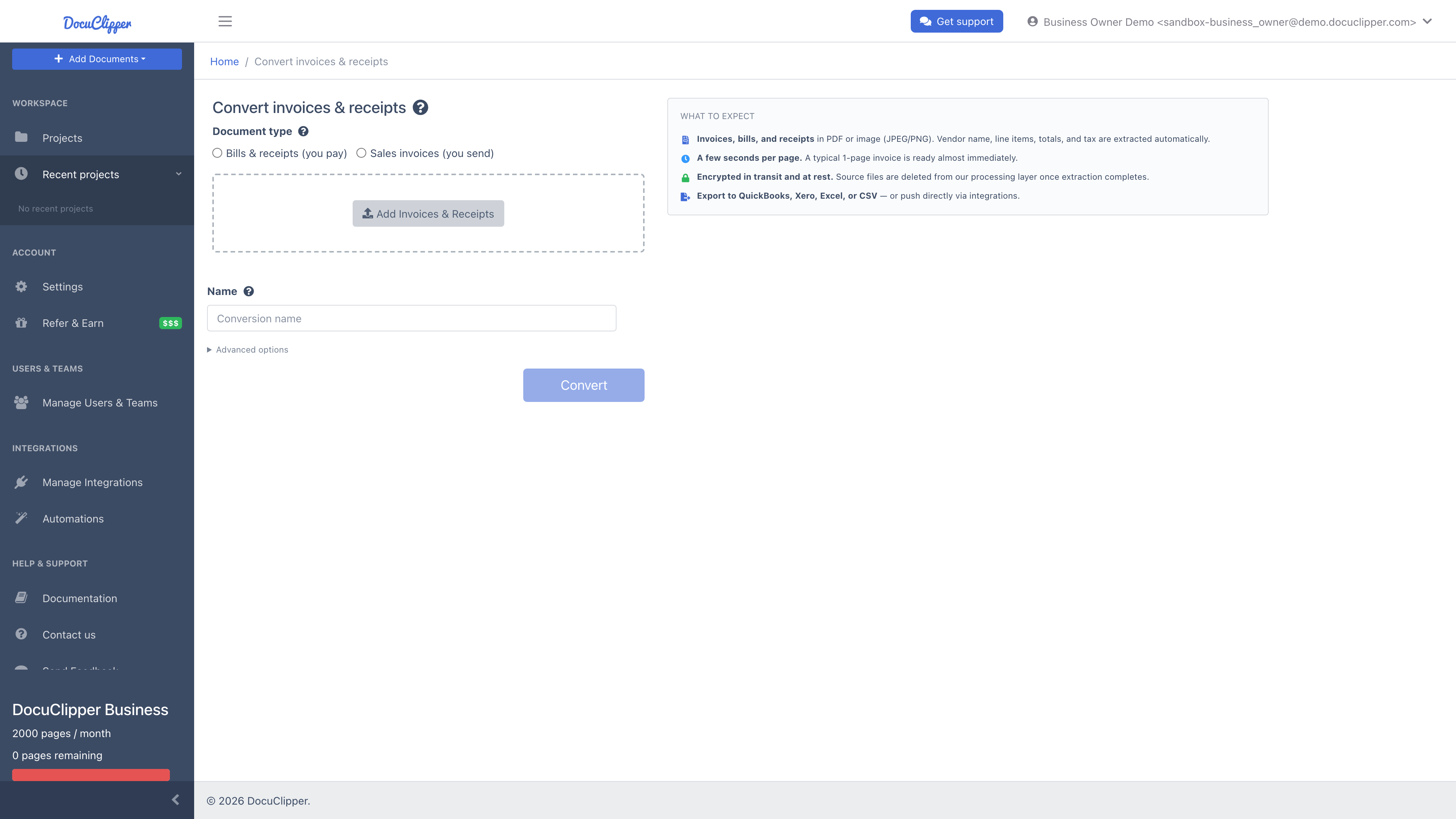The image size is (1456, 819).
Task: Expand Advanced options disclosure
Action: coord(248,350)
